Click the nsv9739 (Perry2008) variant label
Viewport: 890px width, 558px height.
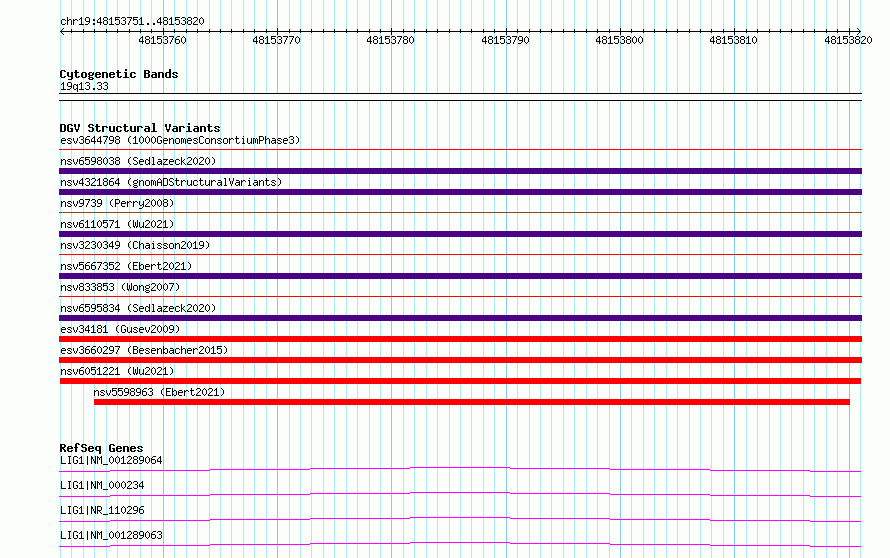click(x=117, y=203)
